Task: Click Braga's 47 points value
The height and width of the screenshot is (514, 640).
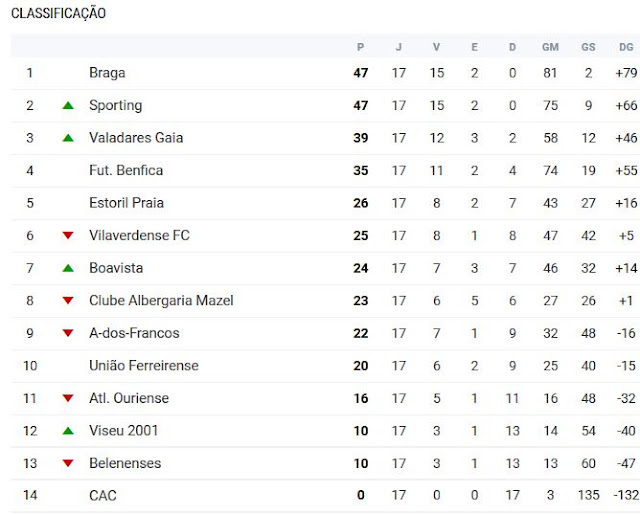Action: click(x=361, y=73)
